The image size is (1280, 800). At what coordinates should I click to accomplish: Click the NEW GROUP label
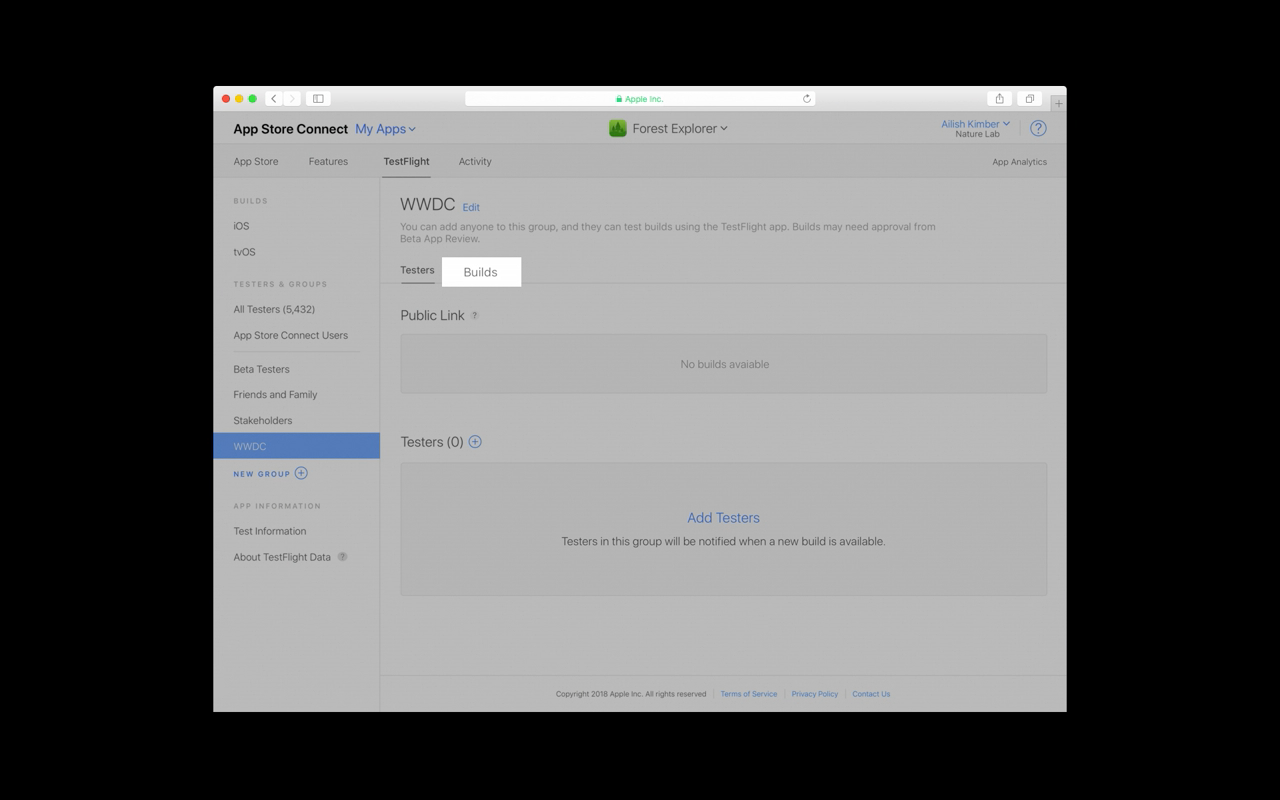pyautogui.click(x=261, y=474)
